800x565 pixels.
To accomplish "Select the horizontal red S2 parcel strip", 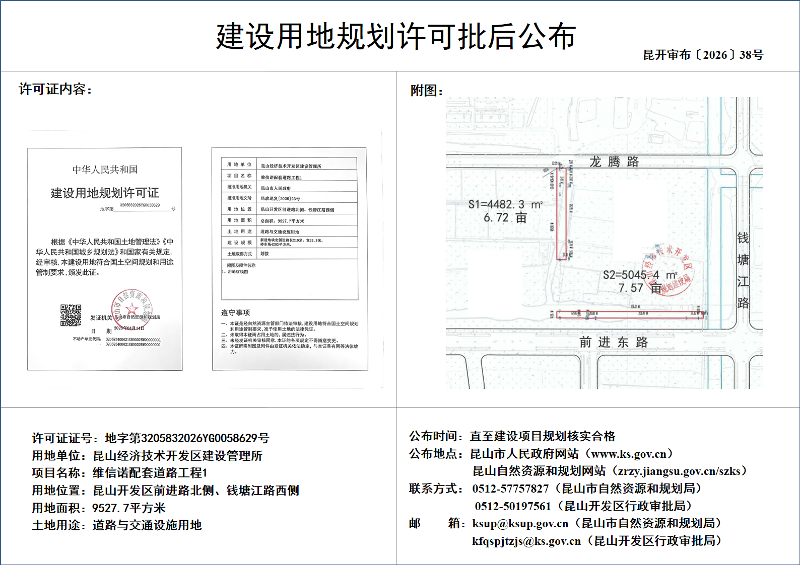I will coord(627,313).
